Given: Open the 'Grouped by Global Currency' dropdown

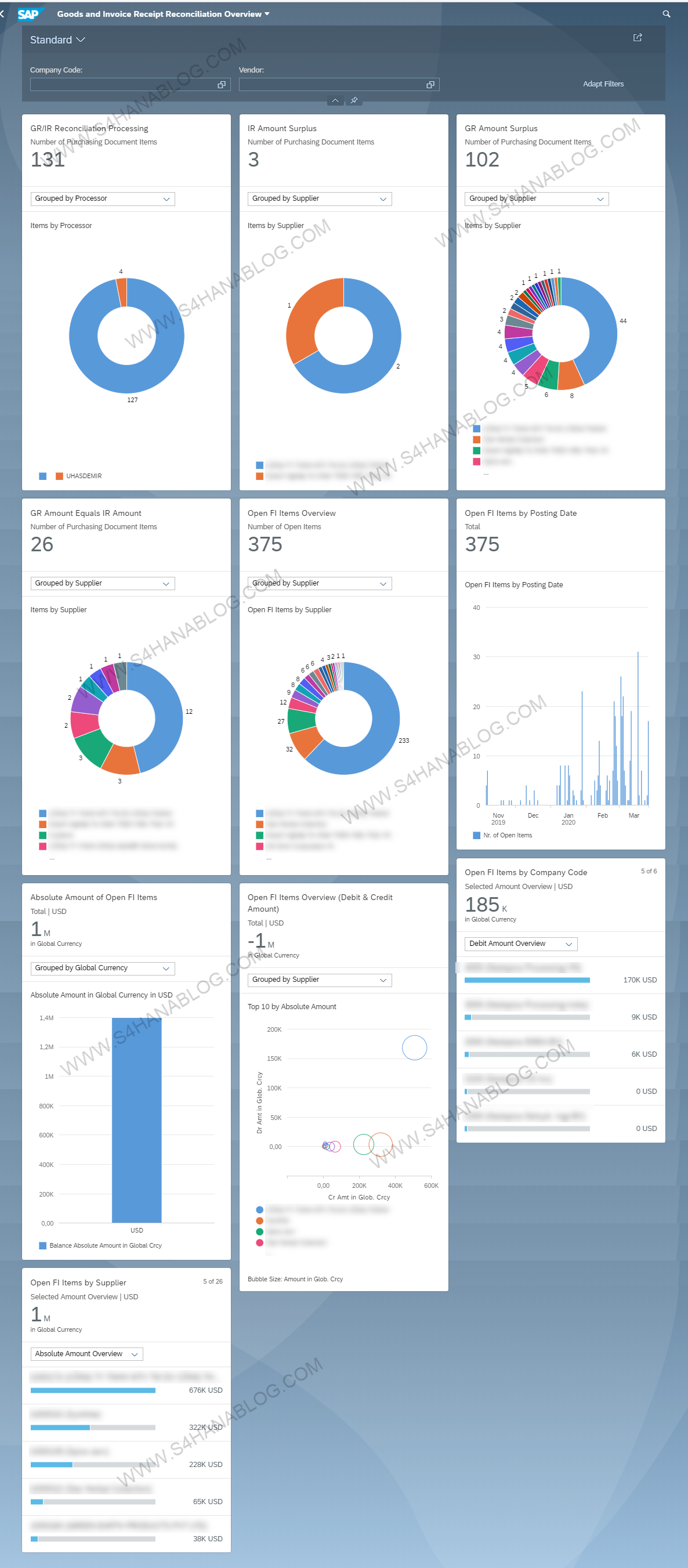Looking at the screenshot, I should pos(102,968).
